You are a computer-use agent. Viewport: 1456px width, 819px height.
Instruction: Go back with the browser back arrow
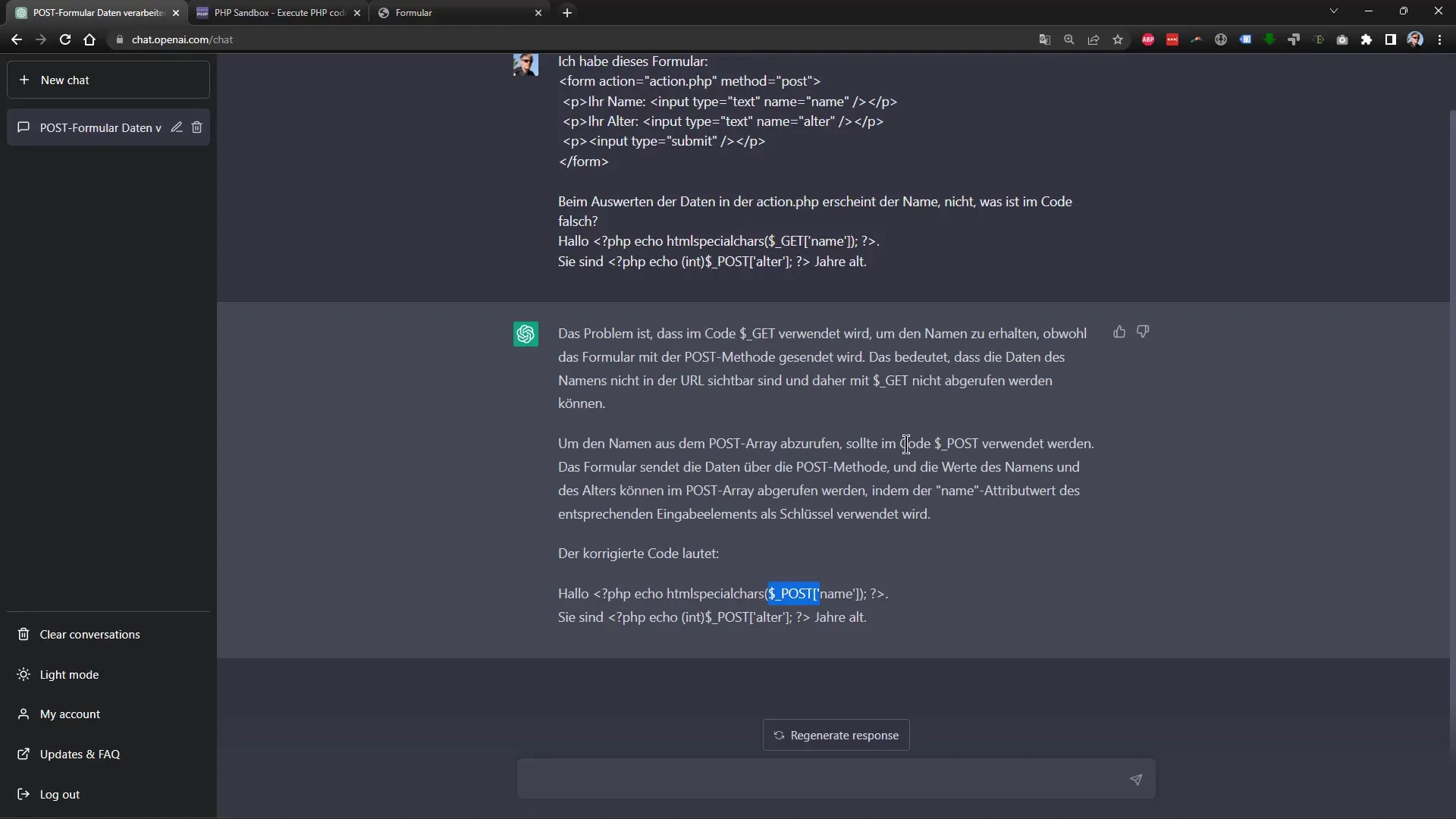tap(17, 39)
